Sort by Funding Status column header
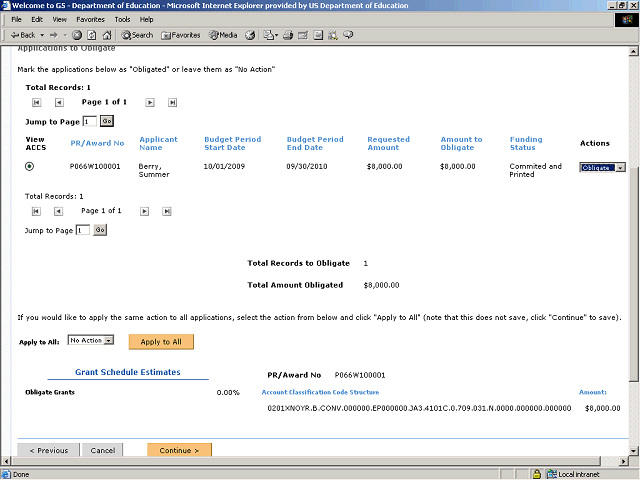 coord(526,143)
